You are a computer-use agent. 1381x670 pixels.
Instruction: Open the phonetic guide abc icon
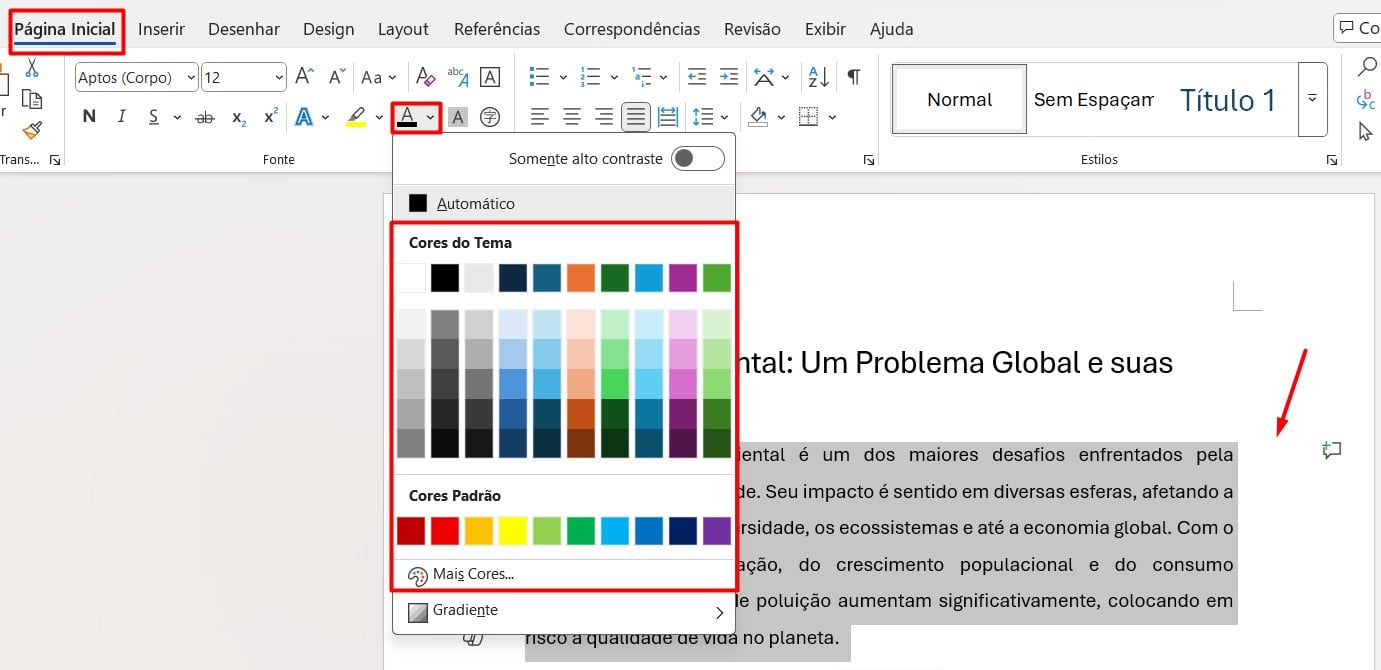coord(458,76)
